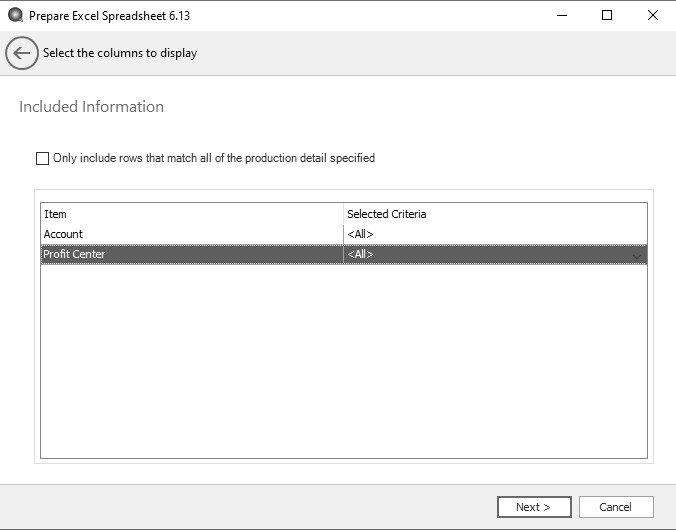Click the back arrow icon
The image size is (676, 530).
(x=22, y=54)
